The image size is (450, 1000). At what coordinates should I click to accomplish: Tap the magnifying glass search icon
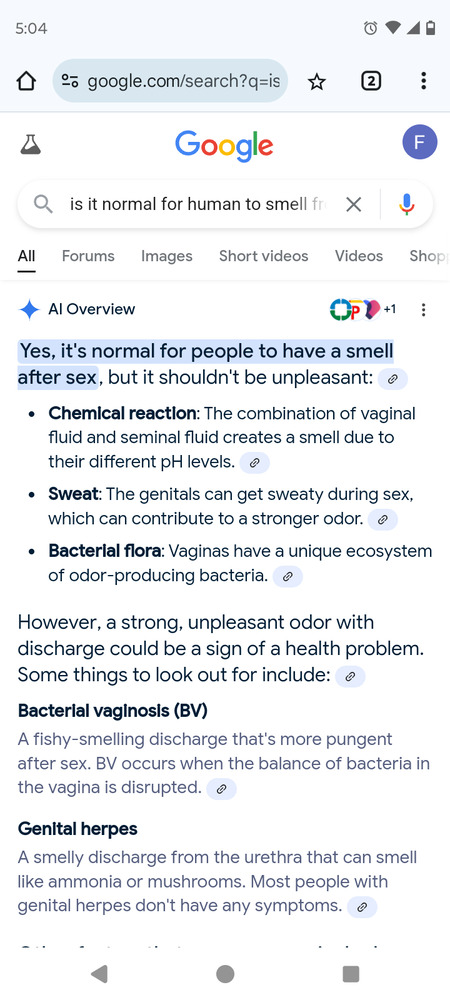(43, 204)
